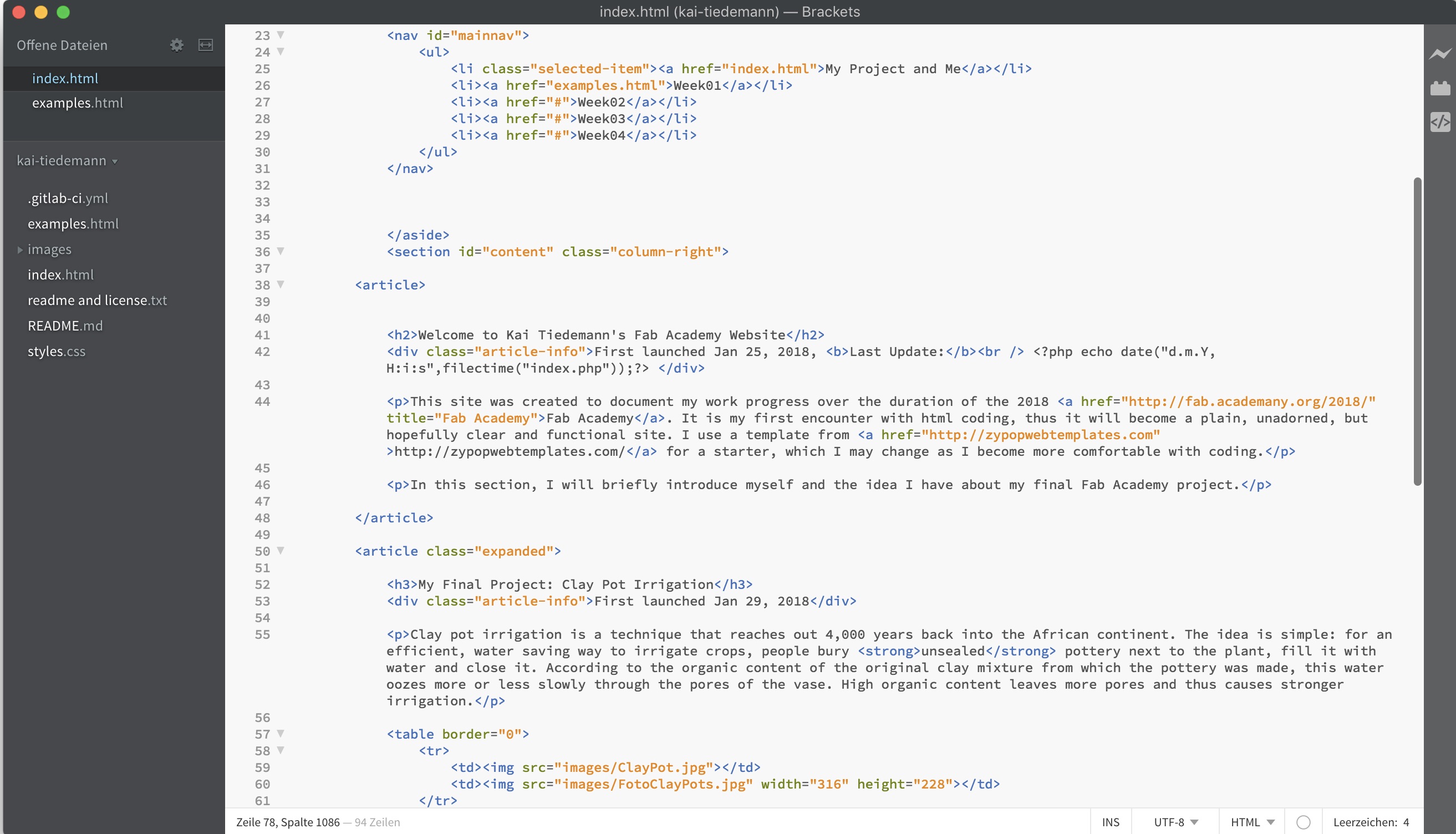This screenshot has height=834, width=1456.
Task: Switch to examples.html in open files
Action: pyautogui.click(x=77, y=103)
